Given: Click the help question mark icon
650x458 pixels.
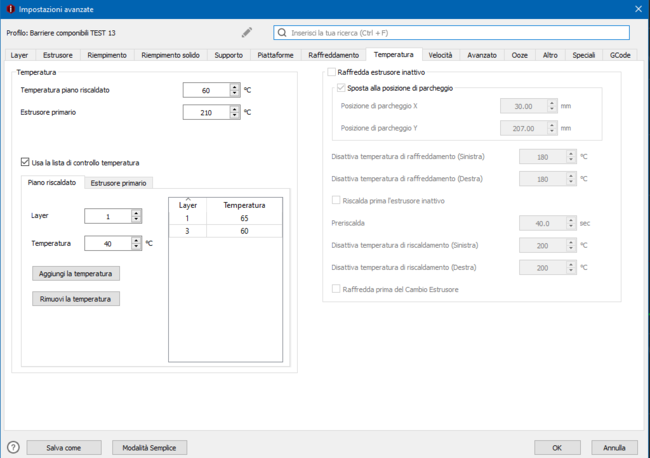Looking at the screenshot, I should coord(13,447).
